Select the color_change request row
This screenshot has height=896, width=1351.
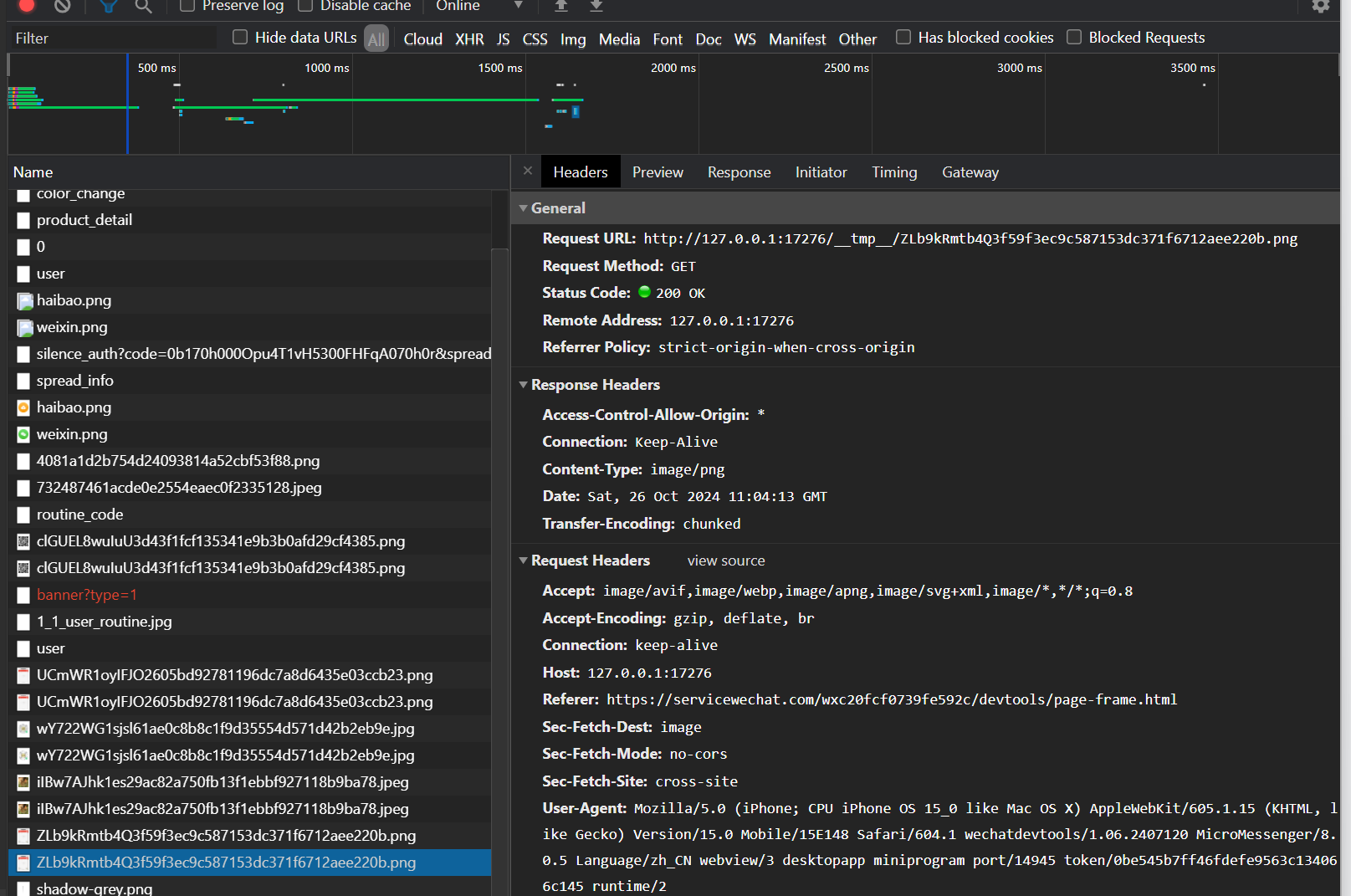[x=250, y=195]
